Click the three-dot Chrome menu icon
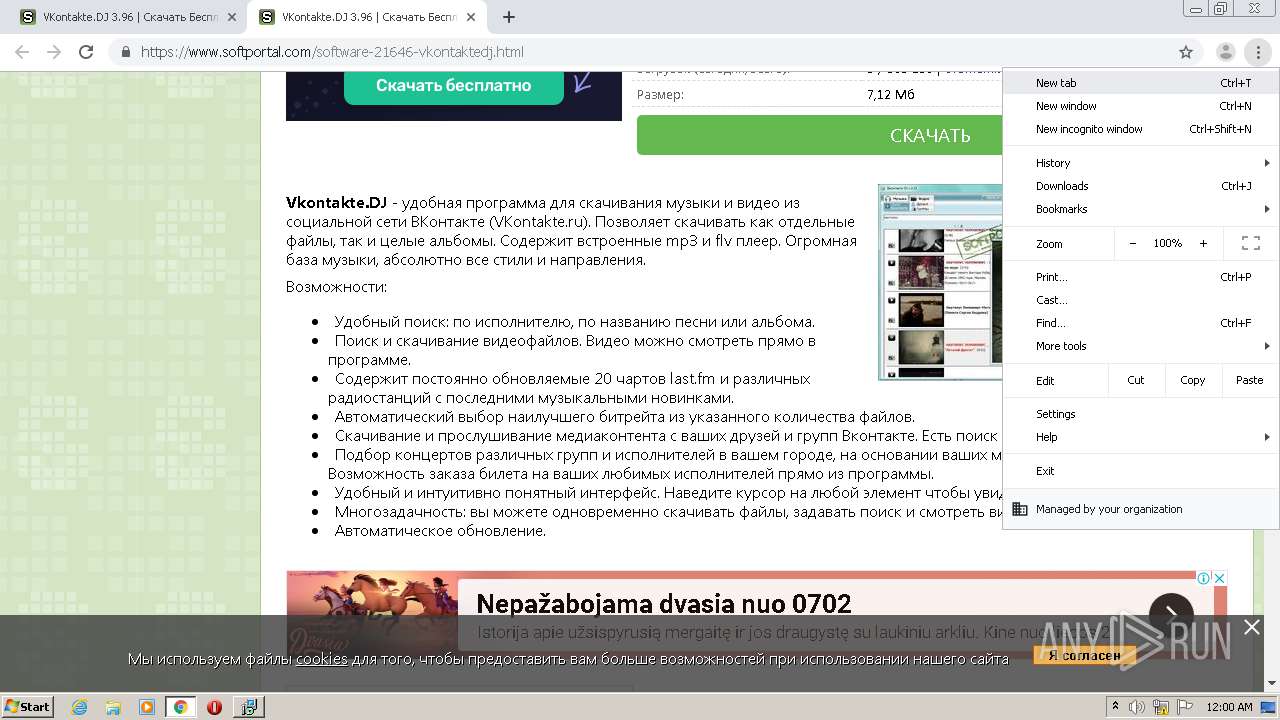The height and width of the screenshot is (720, 1280). tap(1257, 52)
